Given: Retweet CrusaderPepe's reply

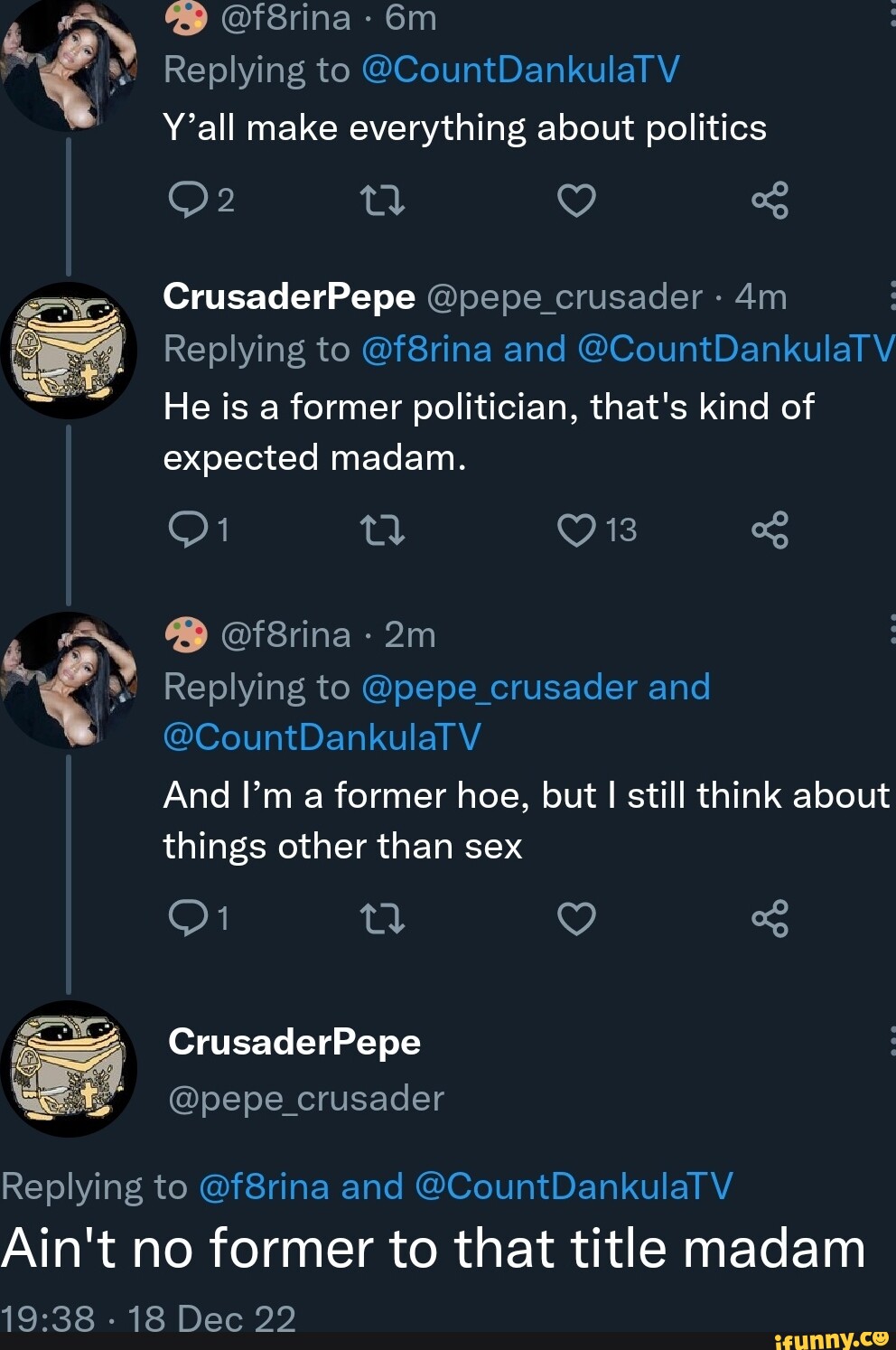Looking at the screenshot, I should click(384, 530).
